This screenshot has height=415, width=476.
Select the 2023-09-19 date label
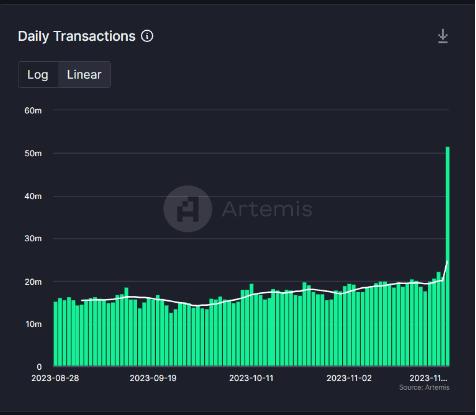(x=153, y=378)
